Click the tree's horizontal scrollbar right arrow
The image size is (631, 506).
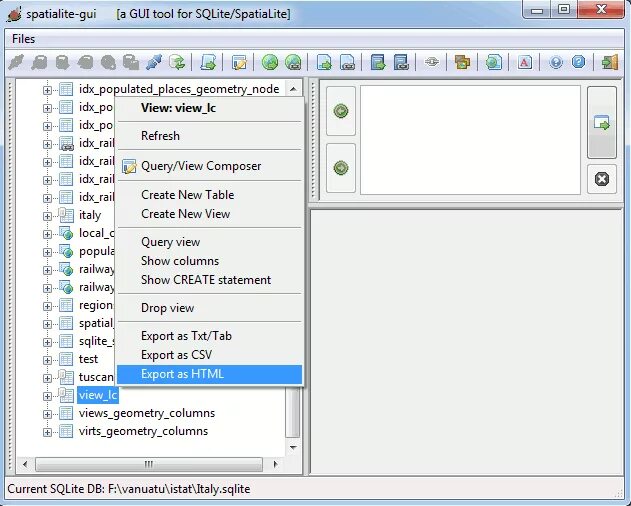tap(276, 464)
